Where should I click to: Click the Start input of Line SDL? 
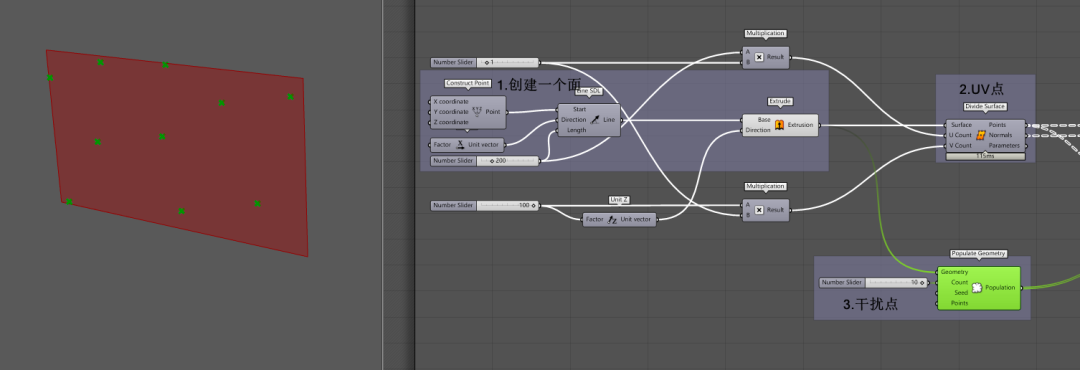[578, 109]
